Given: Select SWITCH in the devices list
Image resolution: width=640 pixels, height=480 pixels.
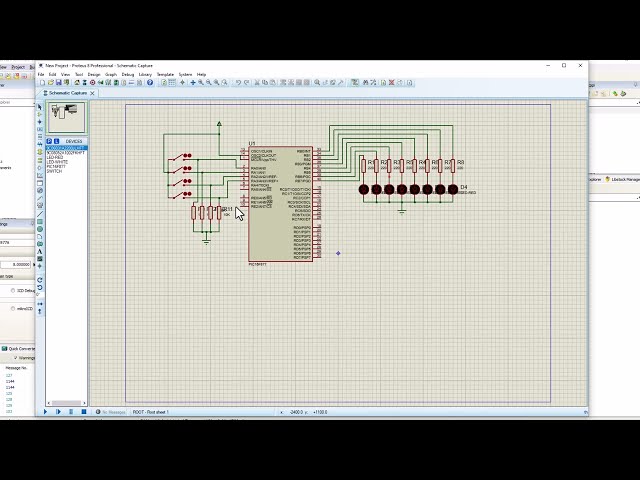Looking at the screenshot, I should tap(54, 171).
